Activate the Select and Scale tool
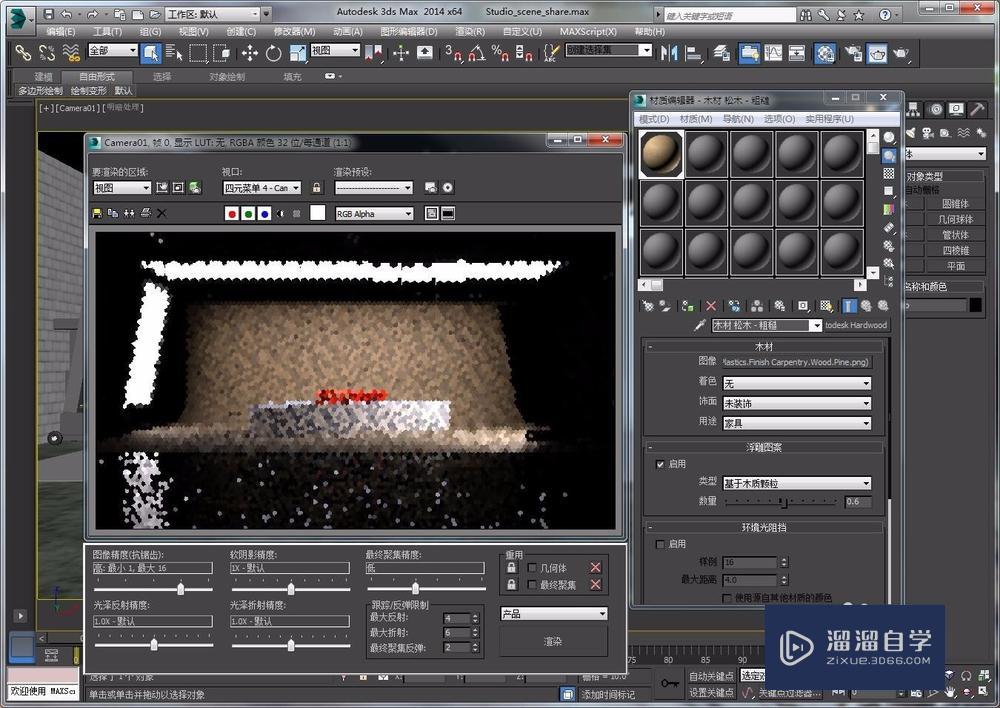1000x708 pixels. (x=297, y=53)
